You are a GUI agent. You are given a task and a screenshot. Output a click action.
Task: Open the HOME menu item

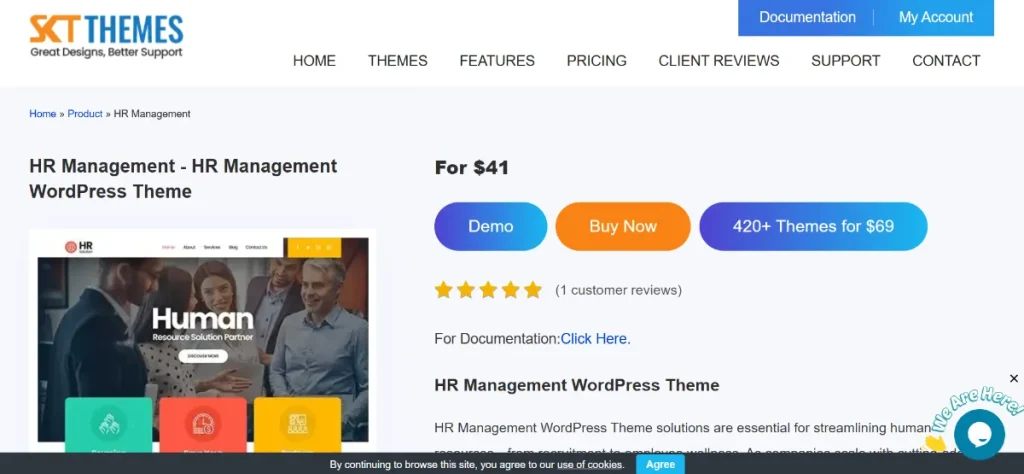314,61
